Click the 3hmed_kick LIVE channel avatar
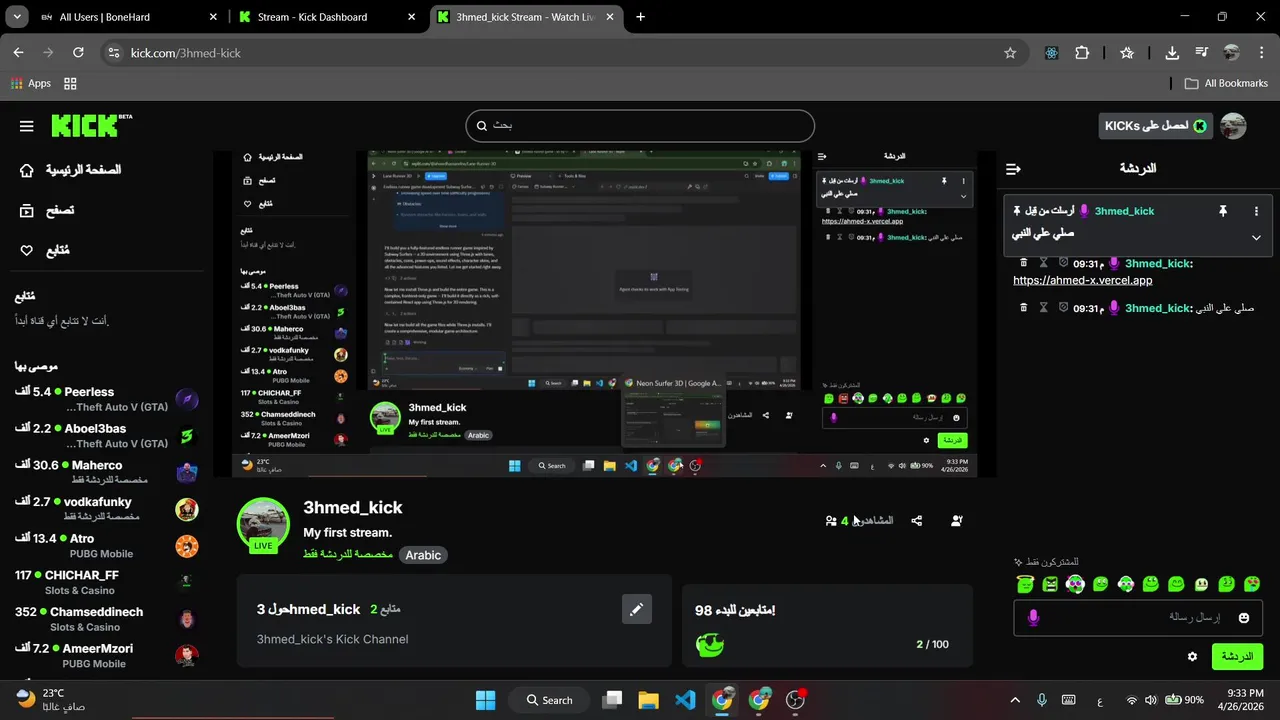Viewport: 1280px width, 720px height. pos(263,524)
